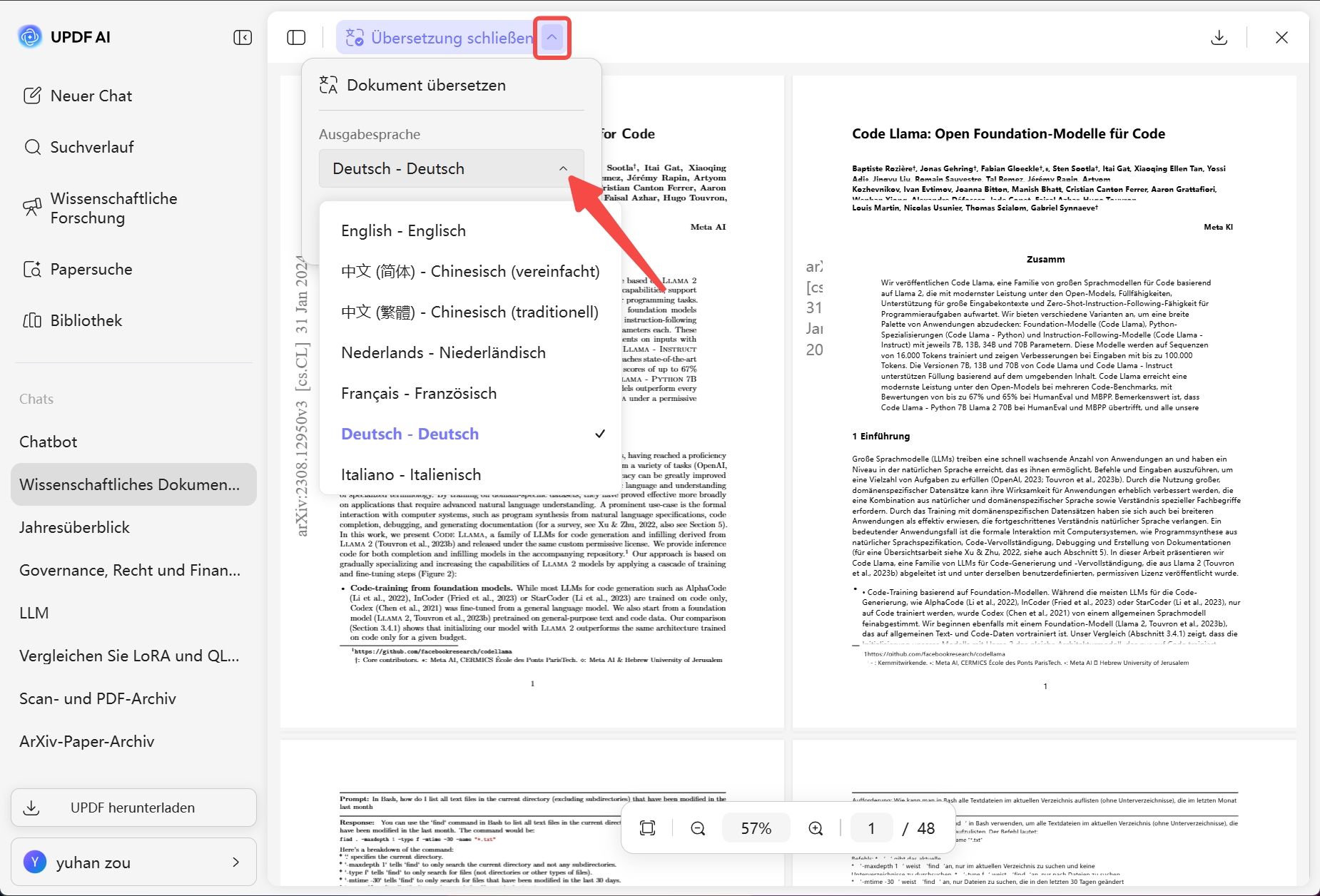1320x896 pixels.
Task: Zoom out with the minus magnifier
Action: [698, 828]
